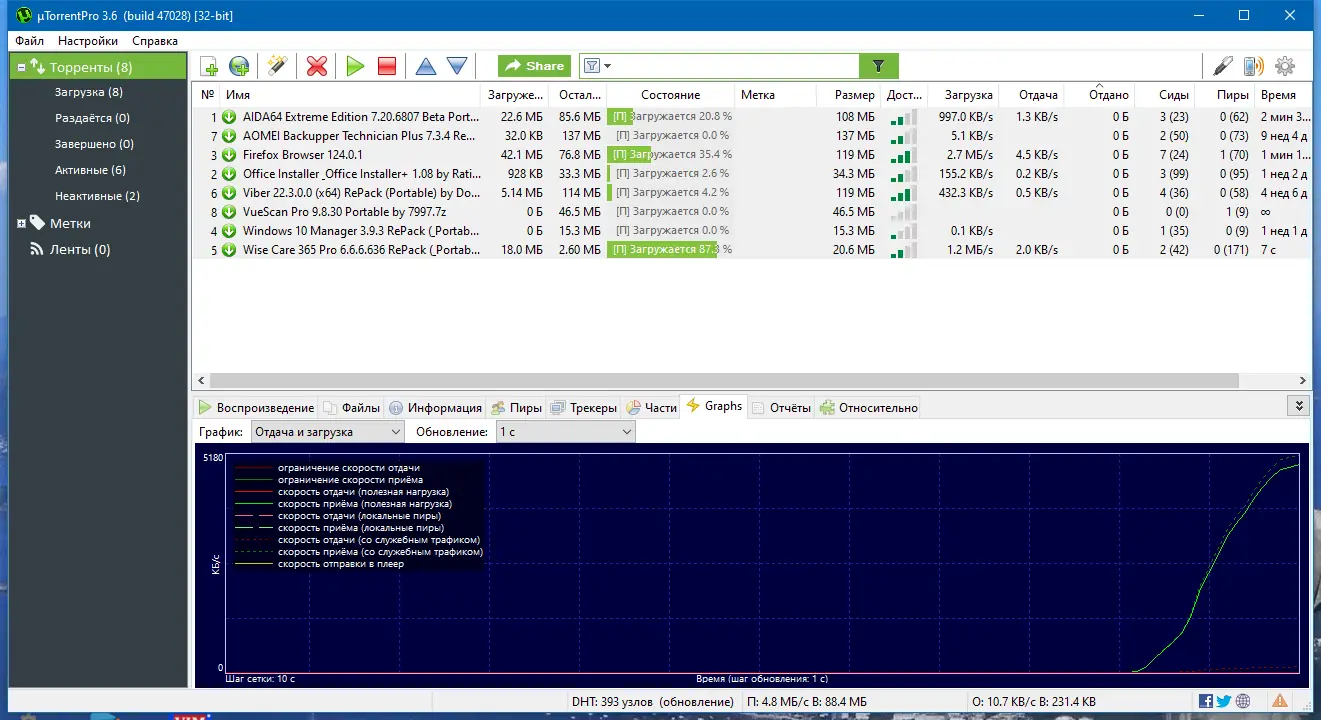Viewport: 1321px width, 720px height.
Task: Open the Настройки menu
Action: coord(88,41)
